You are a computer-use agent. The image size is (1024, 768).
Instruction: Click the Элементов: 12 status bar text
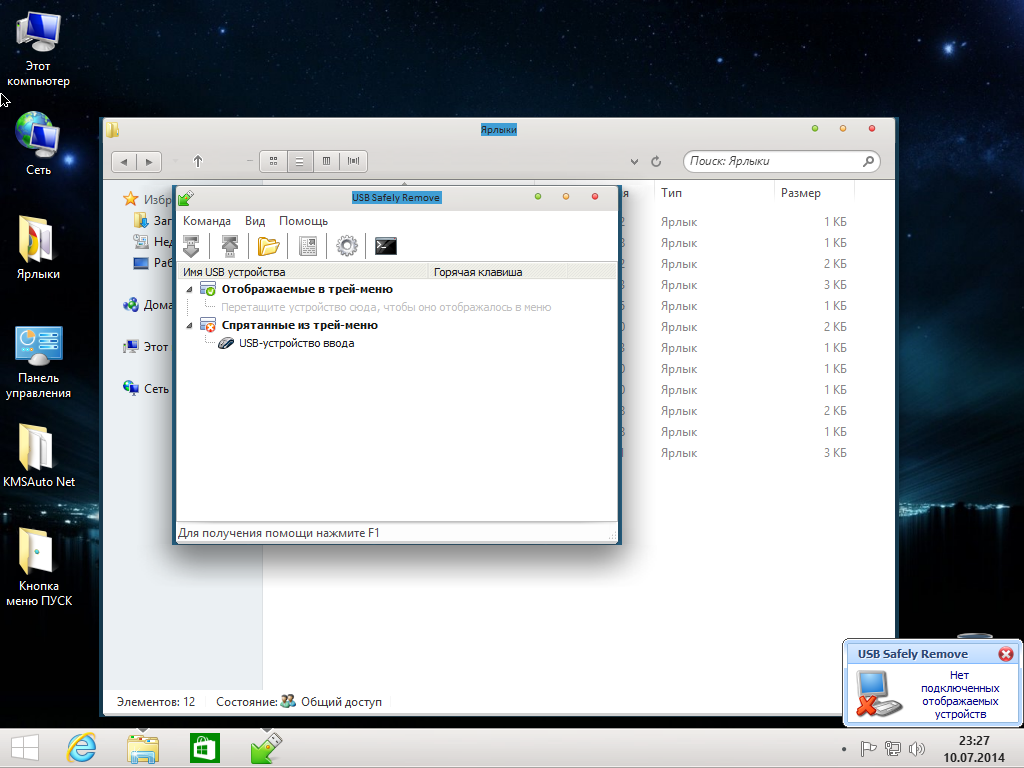coord(156,702)
